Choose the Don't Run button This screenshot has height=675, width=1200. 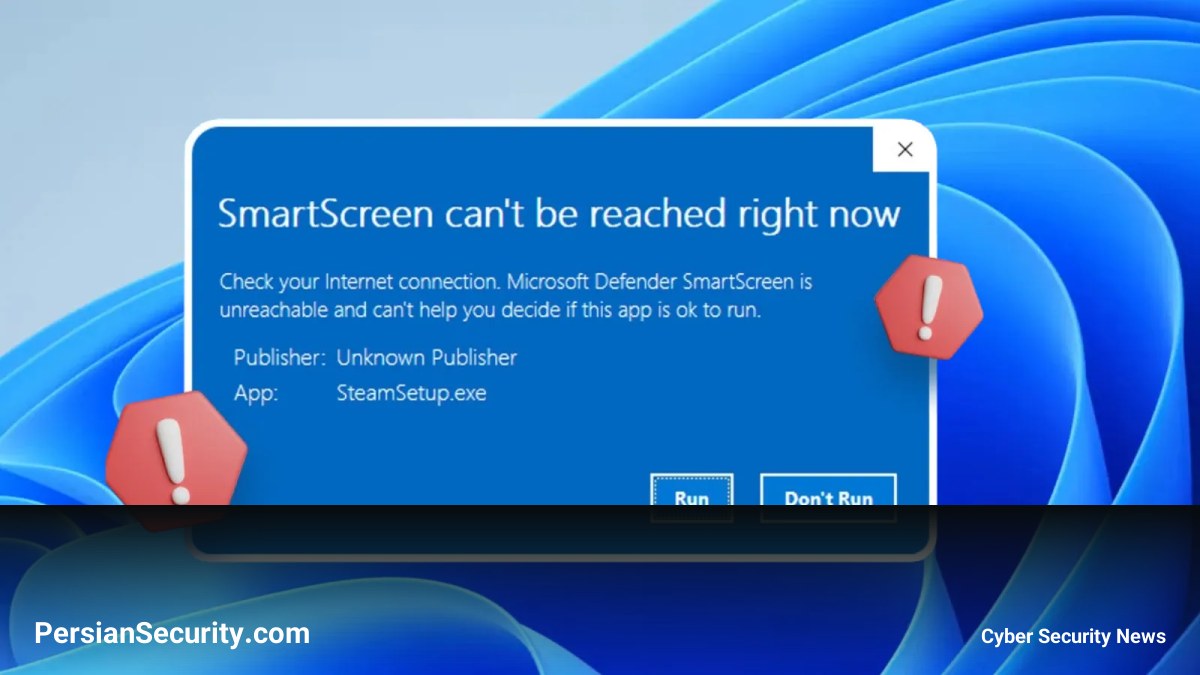pos(828,497)
